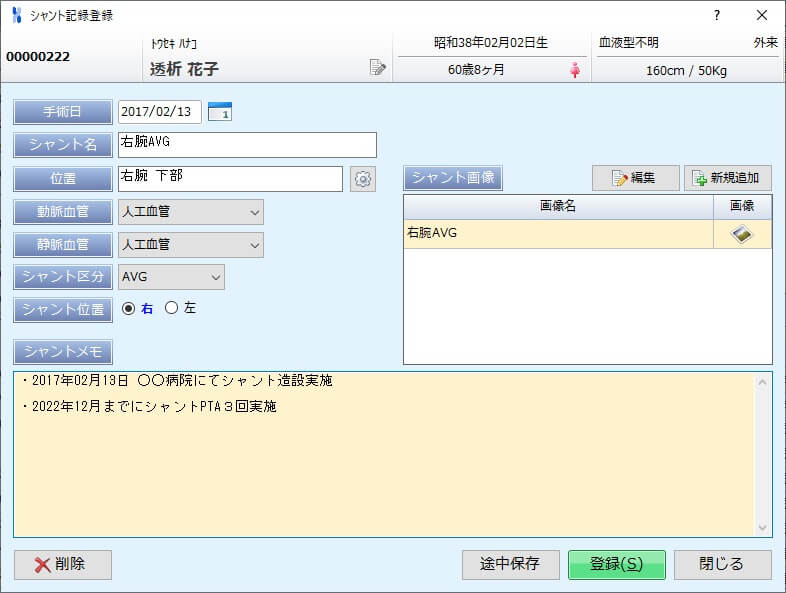The height and width of the screenshot is (593, 786).
Task: Open the 動脈血管 dropdown
Action: (x=191, y=212)
